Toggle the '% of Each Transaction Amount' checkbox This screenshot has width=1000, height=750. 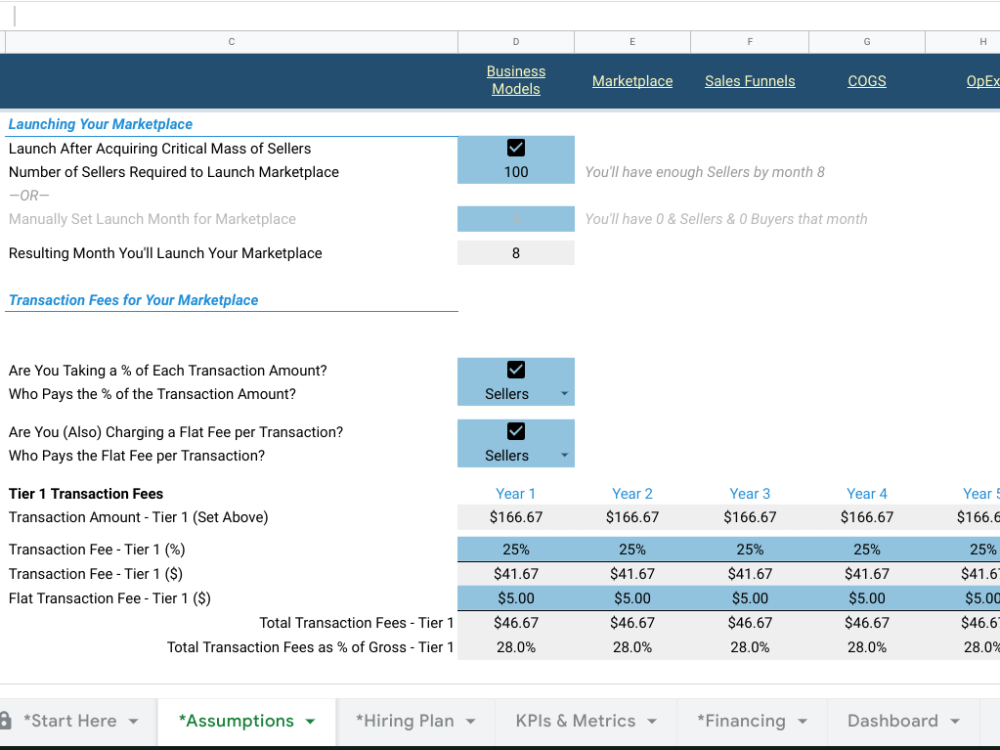(515, 371)
